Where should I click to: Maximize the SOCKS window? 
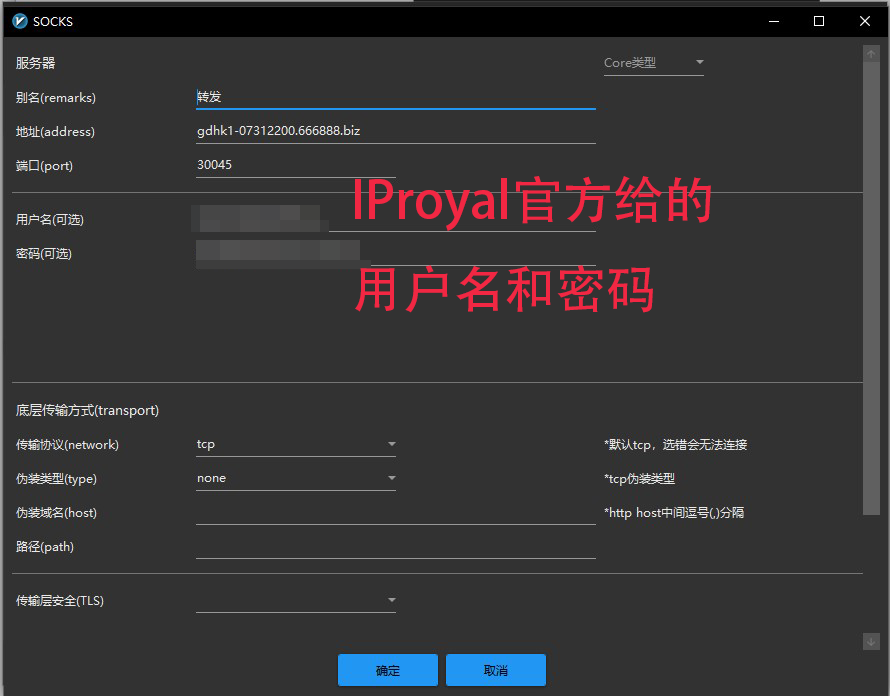point(819,22)
